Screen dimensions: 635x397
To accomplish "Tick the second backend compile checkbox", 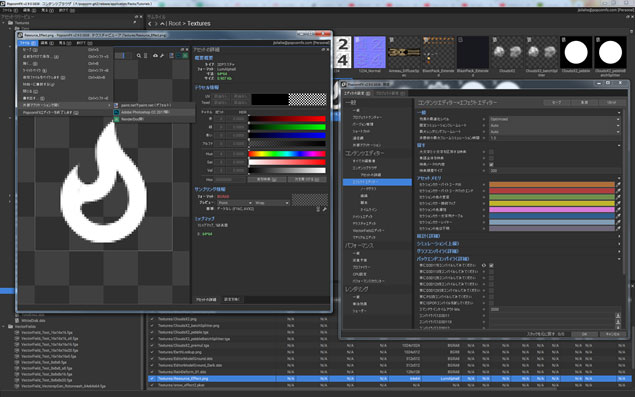I will coord(491,272).
